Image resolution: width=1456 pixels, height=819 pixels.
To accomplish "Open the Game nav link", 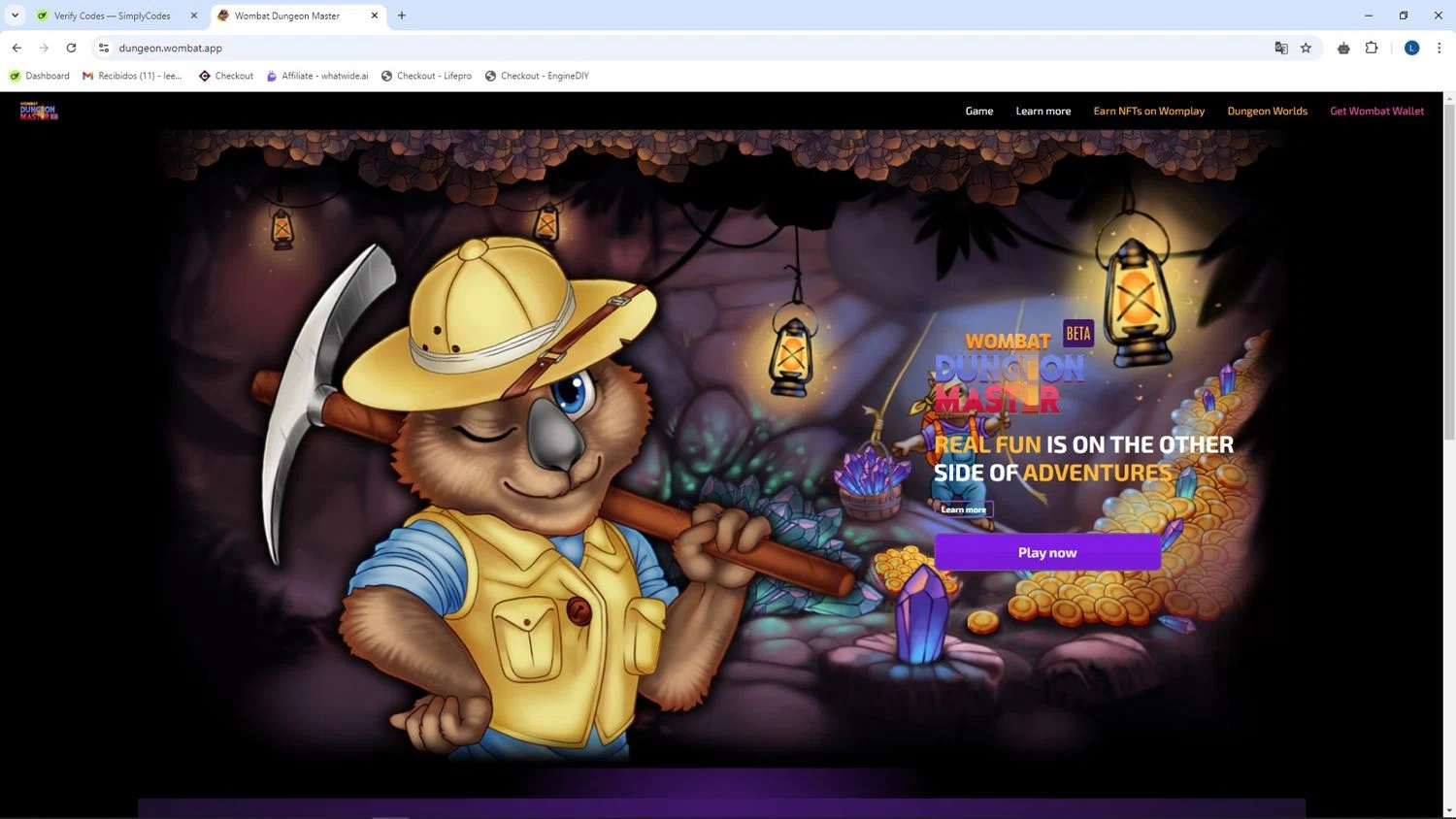I will [978, 111].
